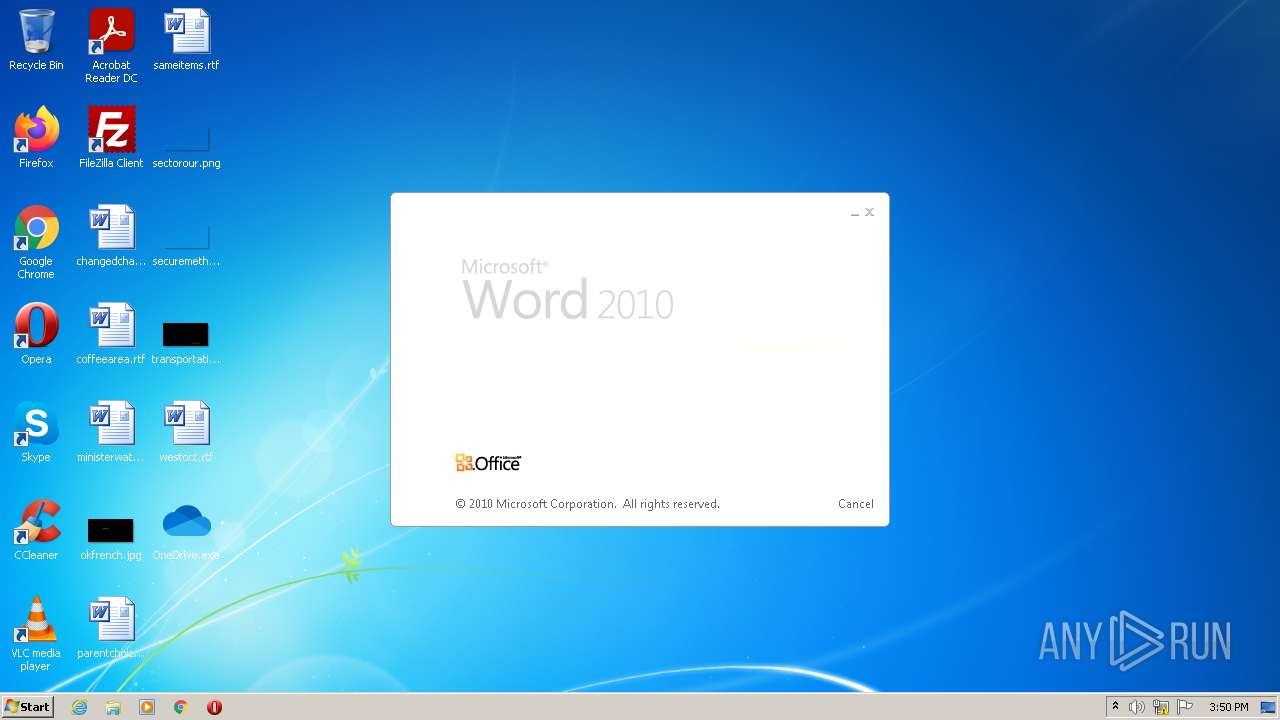Image resolution: width=1280 pixels, height=720 pixels.
Task: Select the Skype desktop shortcut
Action: click(x=36, y=432)
